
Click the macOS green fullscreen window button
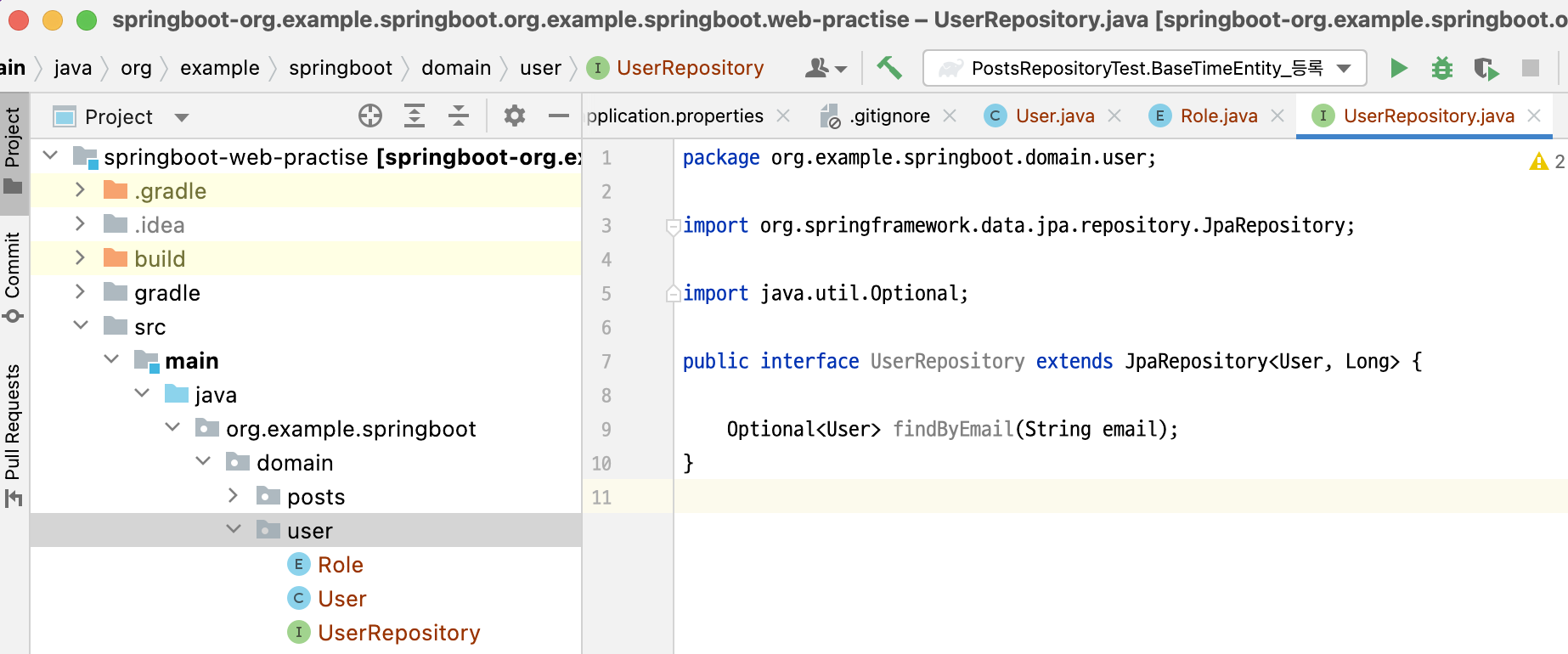coord(87,20)
